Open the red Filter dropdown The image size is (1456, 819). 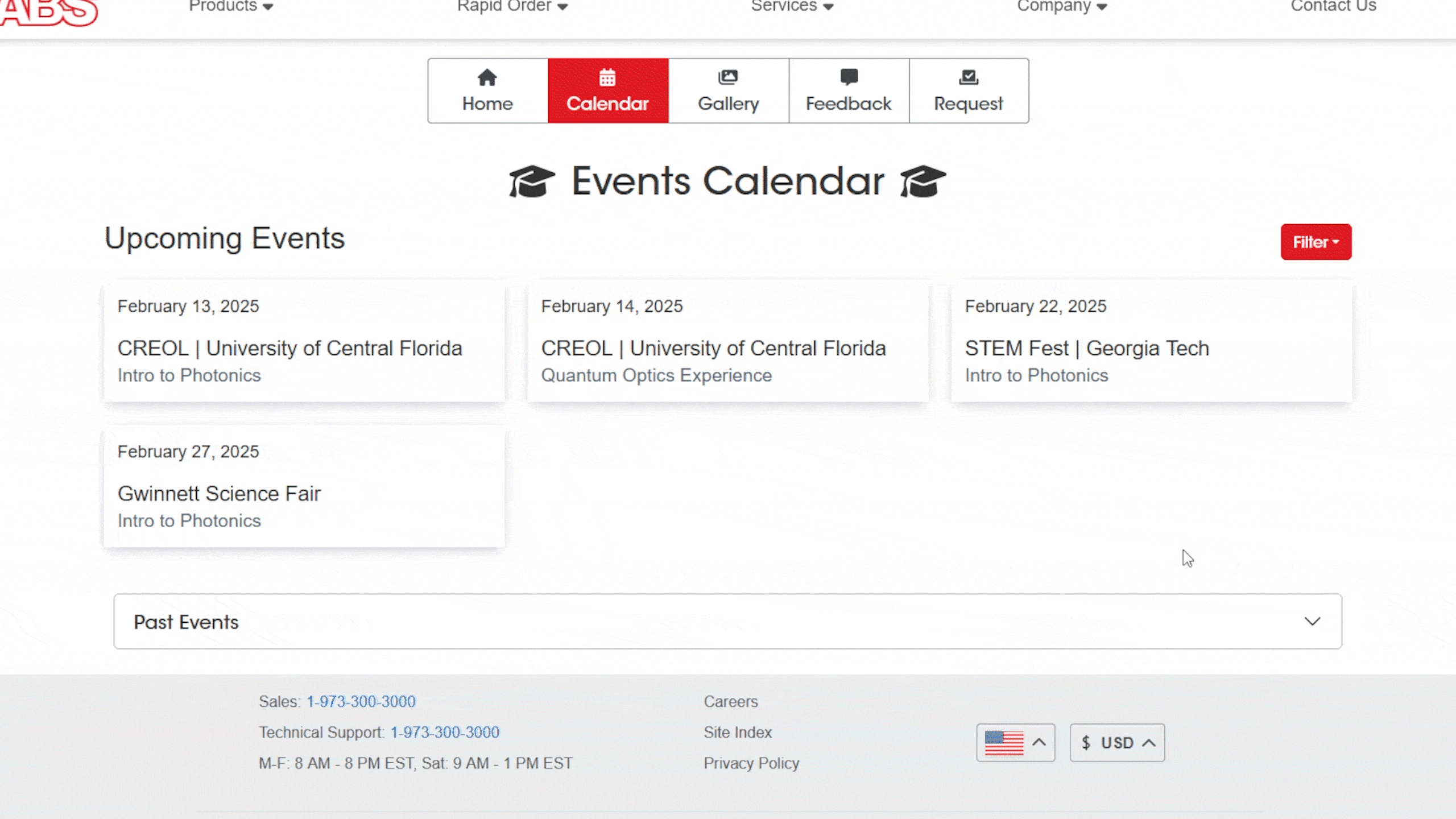coord(1316,242)
